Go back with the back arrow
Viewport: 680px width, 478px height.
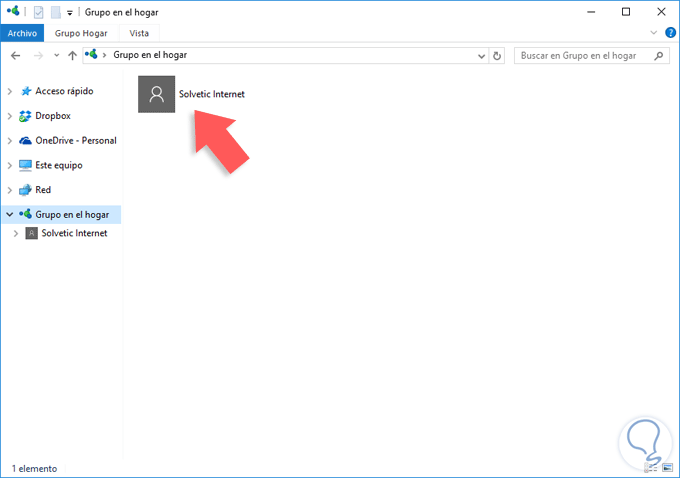[x=16, y=56]
